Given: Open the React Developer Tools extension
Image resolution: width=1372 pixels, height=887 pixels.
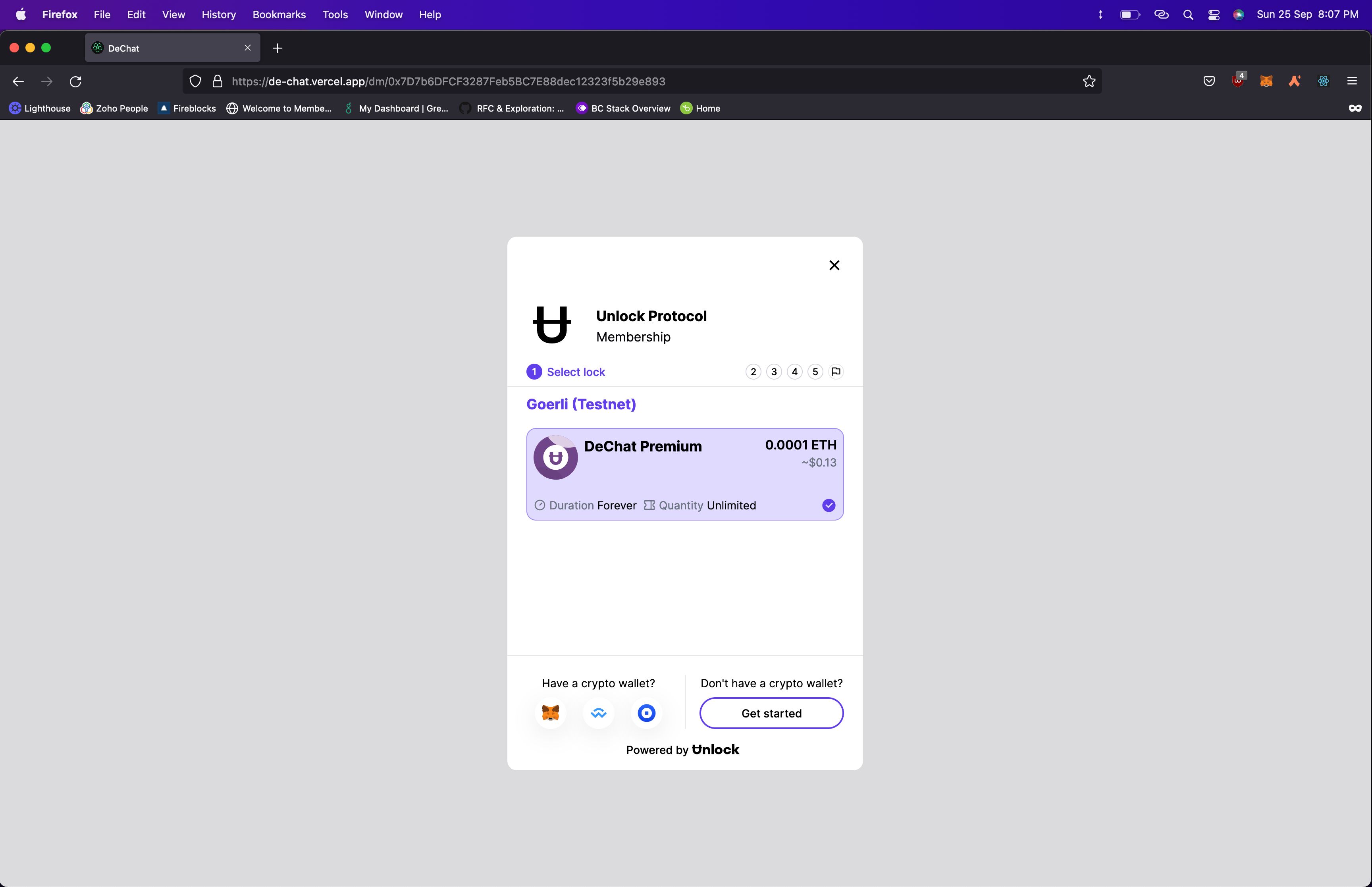Looking at the screenshot, I should coord(1324,81).
